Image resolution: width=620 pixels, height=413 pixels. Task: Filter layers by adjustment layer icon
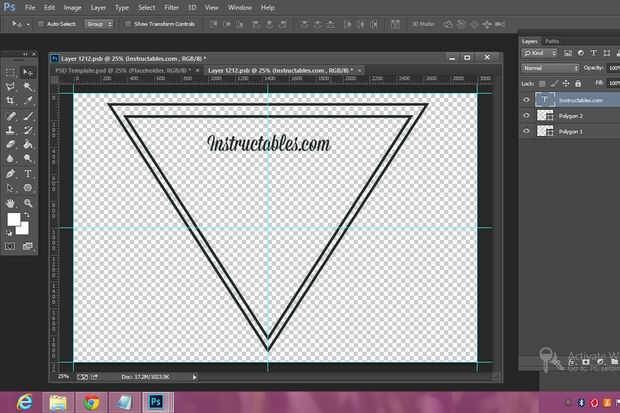click(x=580, y=53)
